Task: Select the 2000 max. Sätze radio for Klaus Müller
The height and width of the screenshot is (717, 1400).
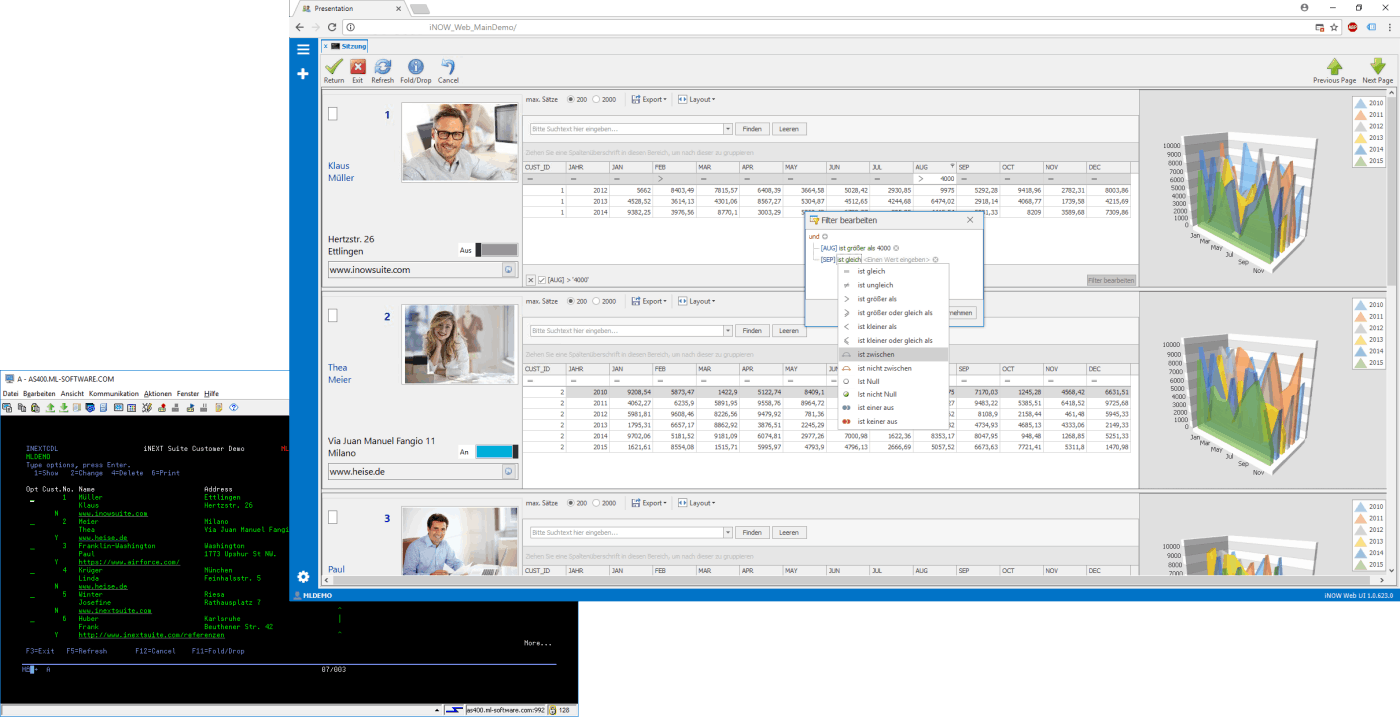Action: tap(597, 99)
